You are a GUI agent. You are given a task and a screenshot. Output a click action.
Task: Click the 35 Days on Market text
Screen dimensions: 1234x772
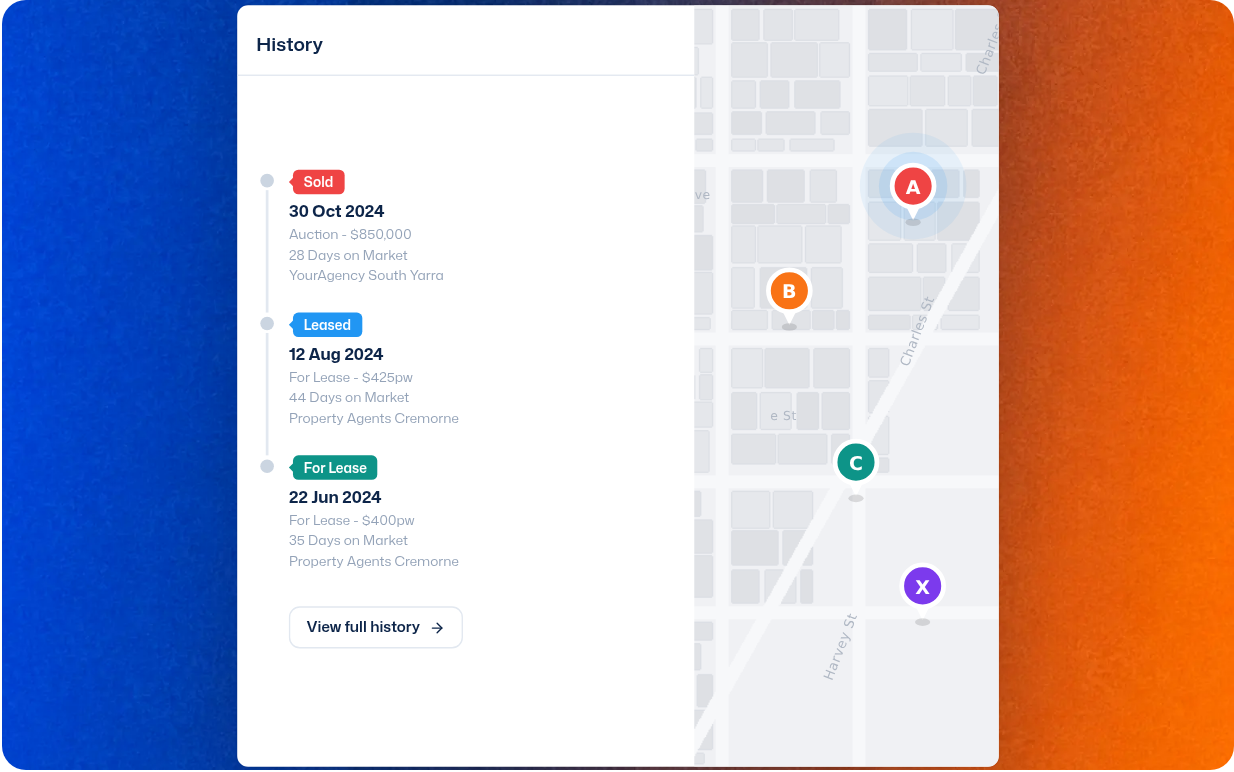pyautogui.click(x=348, y=540)
